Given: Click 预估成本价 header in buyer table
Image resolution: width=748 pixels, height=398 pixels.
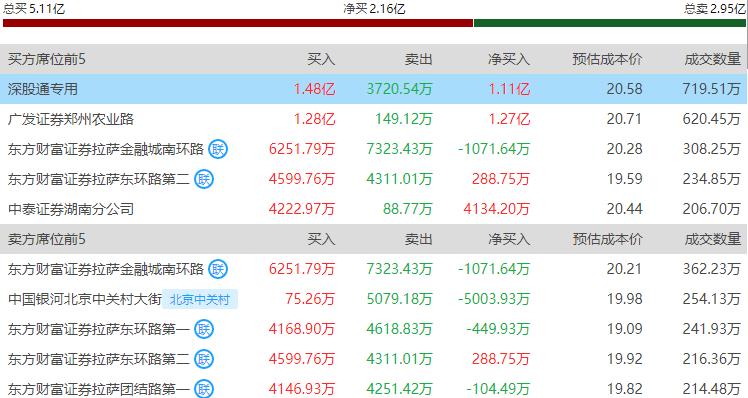Looking at the screenshot, I should point(607,59).
